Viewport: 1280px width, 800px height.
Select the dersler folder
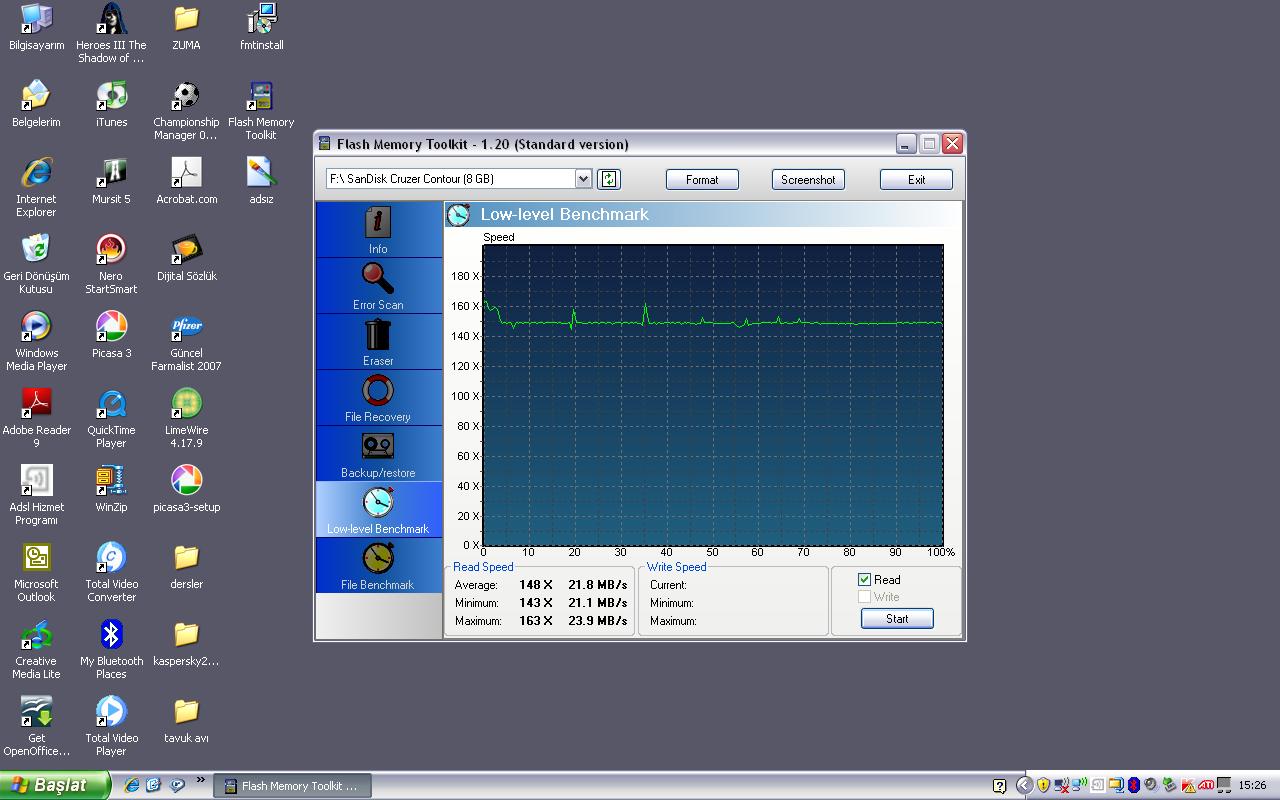point(186,566)
